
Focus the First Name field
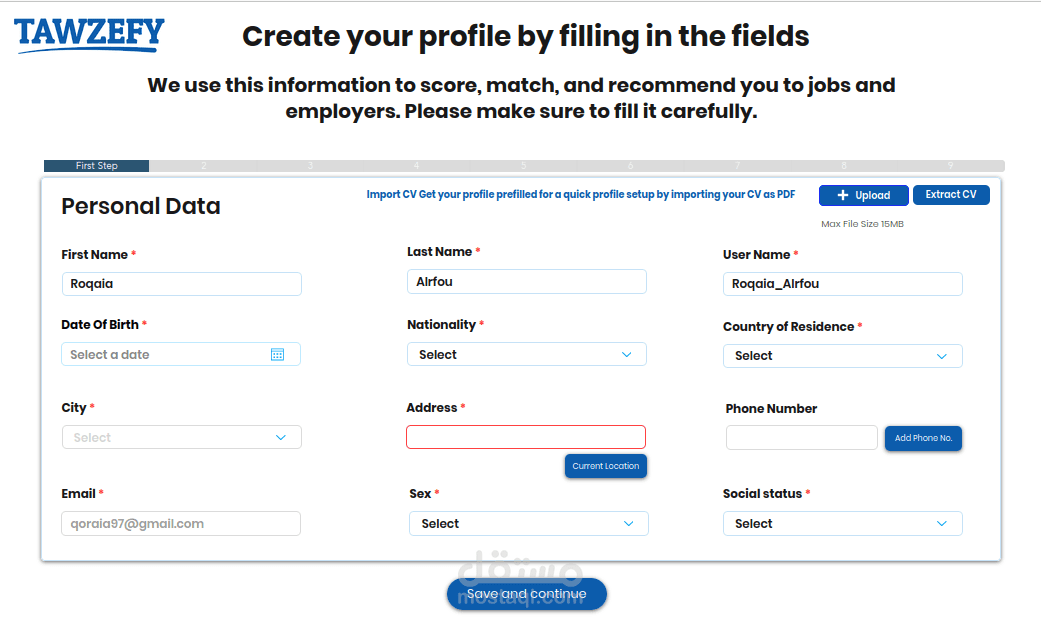181,284
